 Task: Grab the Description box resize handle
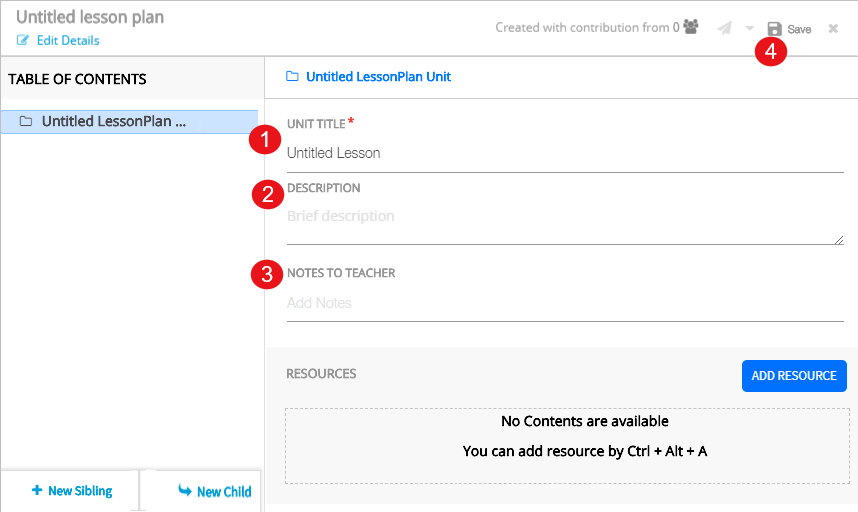(839, 240)
